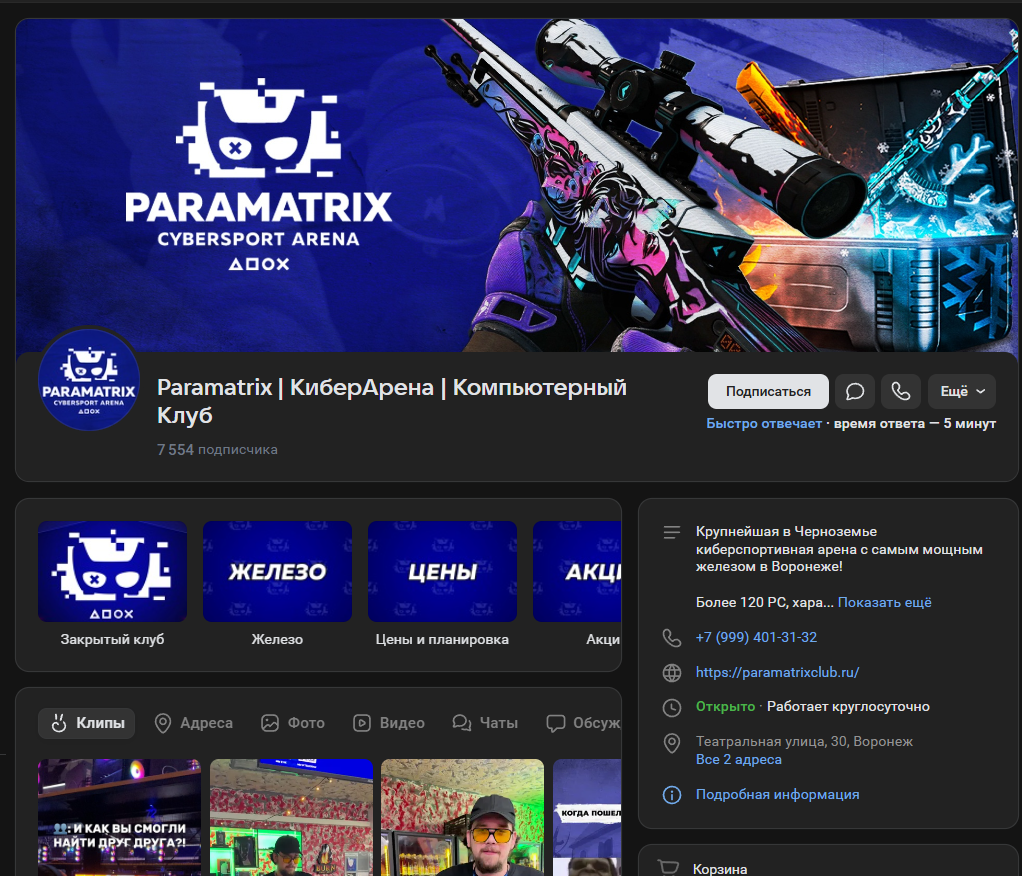The image size is (1022, 876).
Task: Click Показать ещё to expand description
Action: pos(884,602)
